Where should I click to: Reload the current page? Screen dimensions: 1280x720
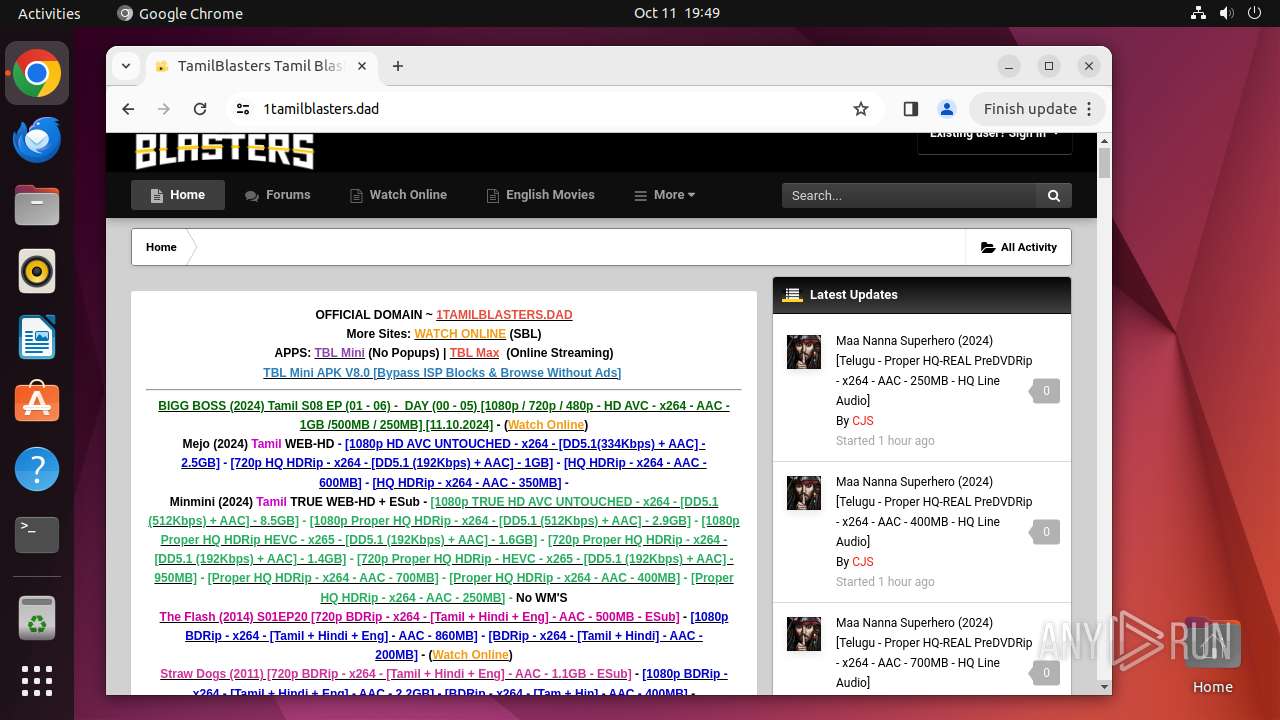[200, 109]
